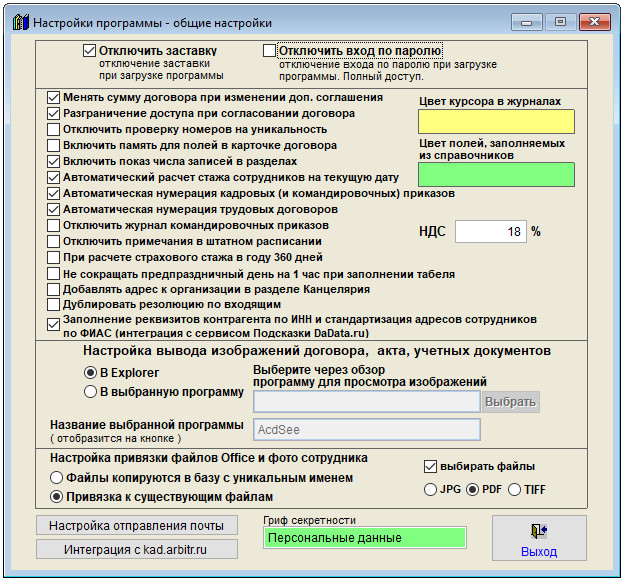Click the AcdSee program name field
The height and width of the screenshot is (582, 621).
367,430
